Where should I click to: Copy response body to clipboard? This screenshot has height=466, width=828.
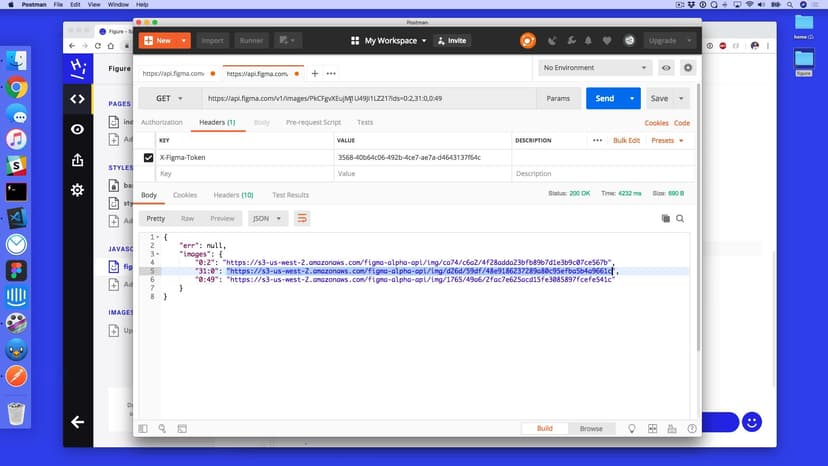(x=665, y=218)
